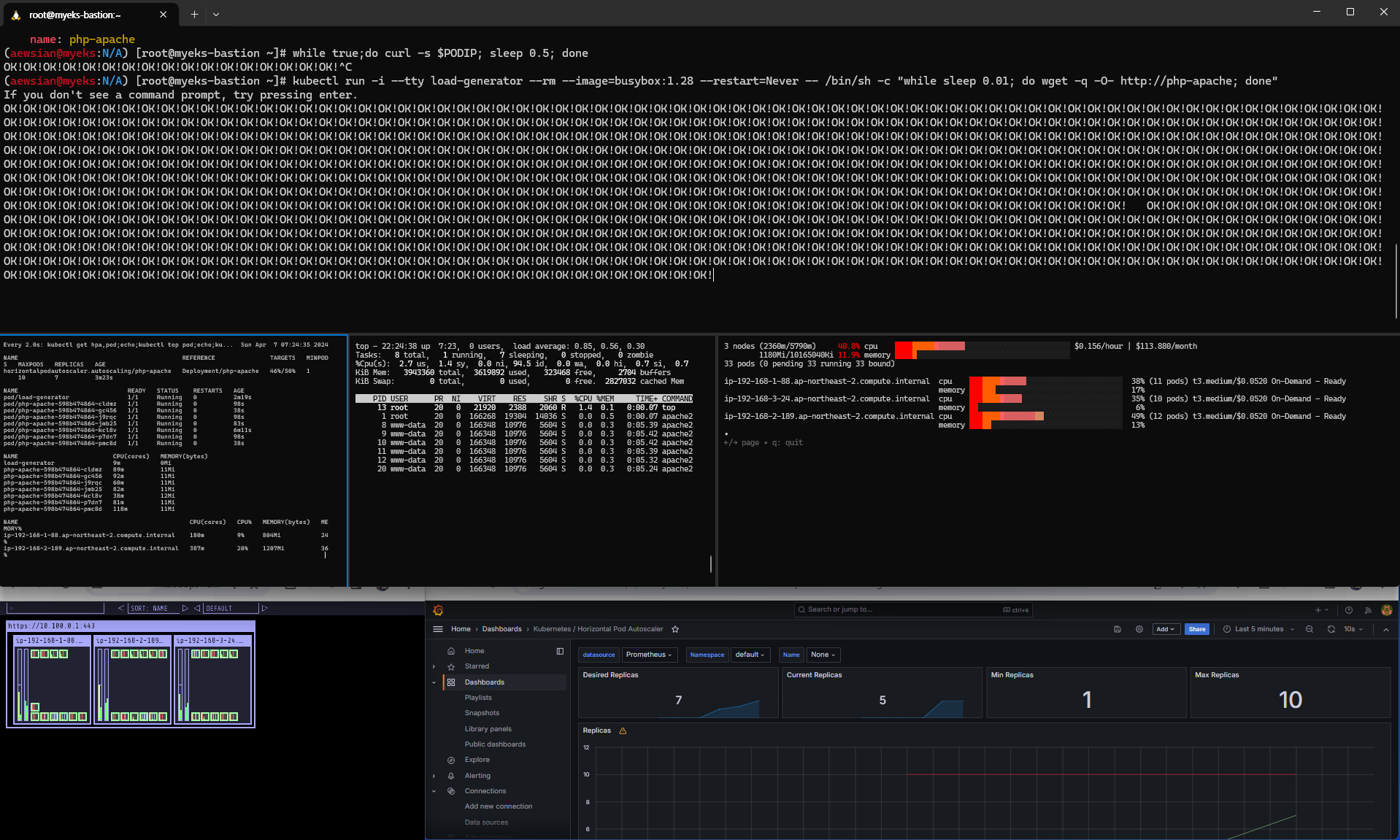This screenshot has height=840, width=1400.
Task: Open the Add dropdown in Grafana toolbar
Action: click(x=1166, y=629)
